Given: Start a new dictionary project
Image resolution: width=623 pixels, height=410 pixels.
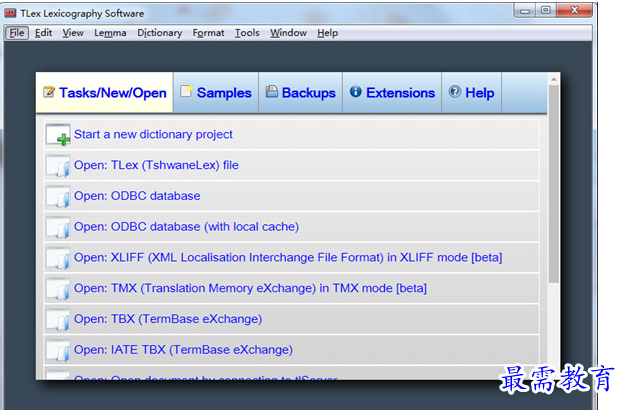Looking at the screenshot, I should tap(153, 135).
